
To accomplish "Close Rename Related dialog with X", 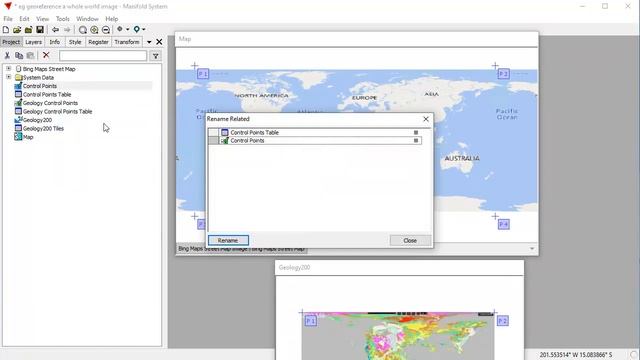I will (x=426, y=119).
